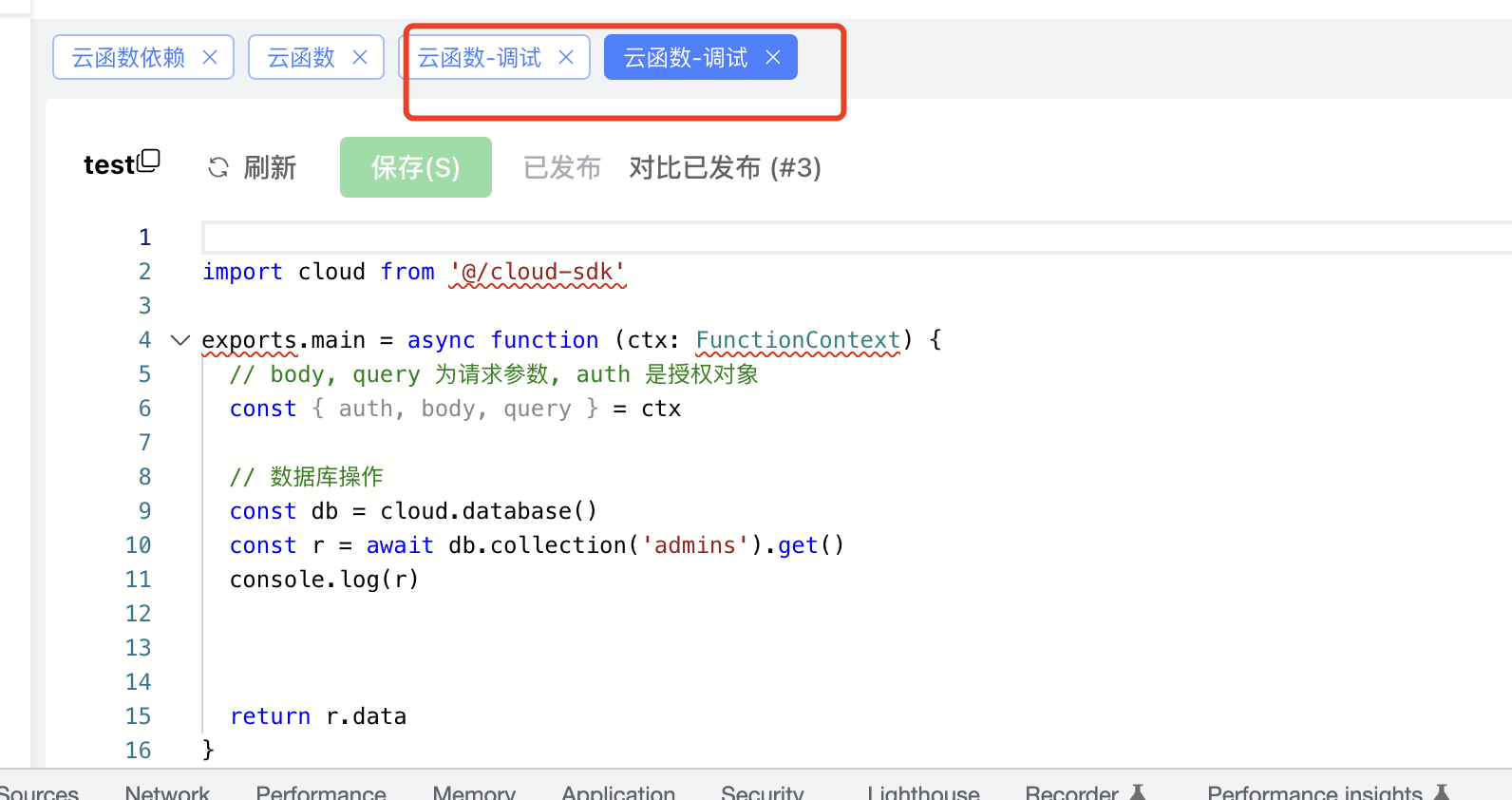The width and height of the screenshot is (1512, 800).
Task: Open 对比已发布 (#3) comparison
Action: [725, 167]
